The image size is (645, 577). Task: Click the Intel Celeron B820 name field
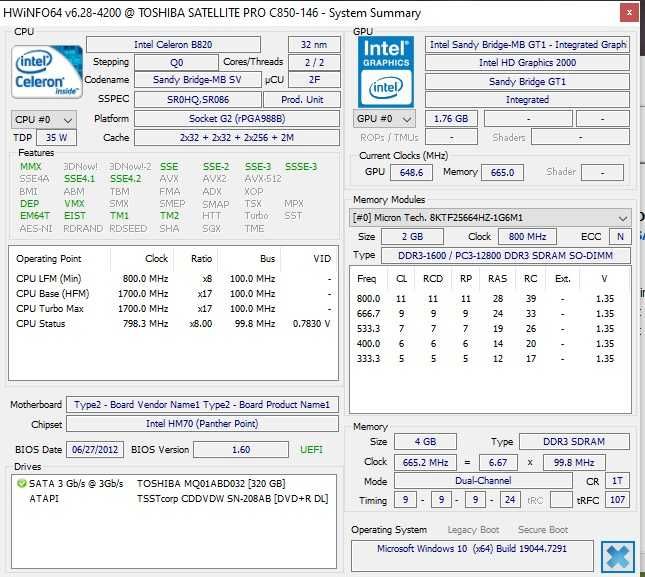[173, 44]
